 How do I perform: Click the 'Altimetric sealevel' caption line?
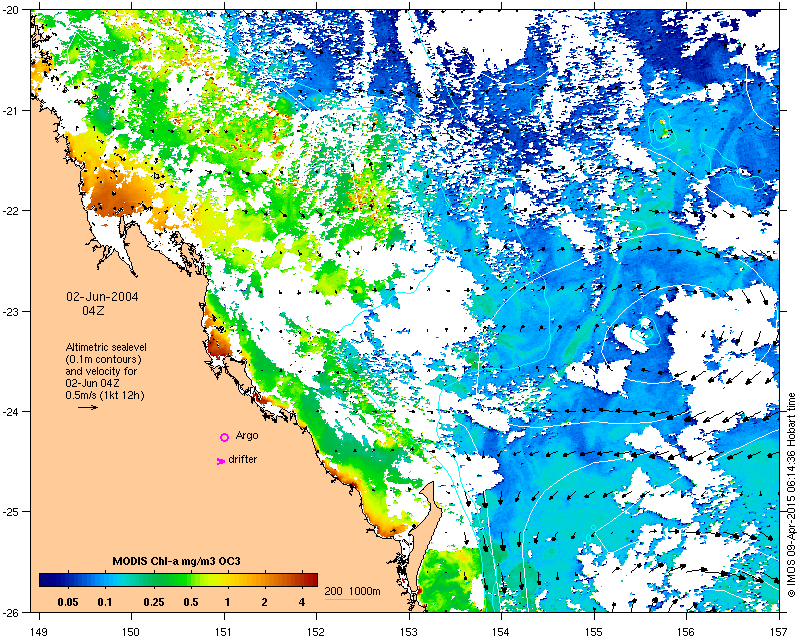point(106,347)
